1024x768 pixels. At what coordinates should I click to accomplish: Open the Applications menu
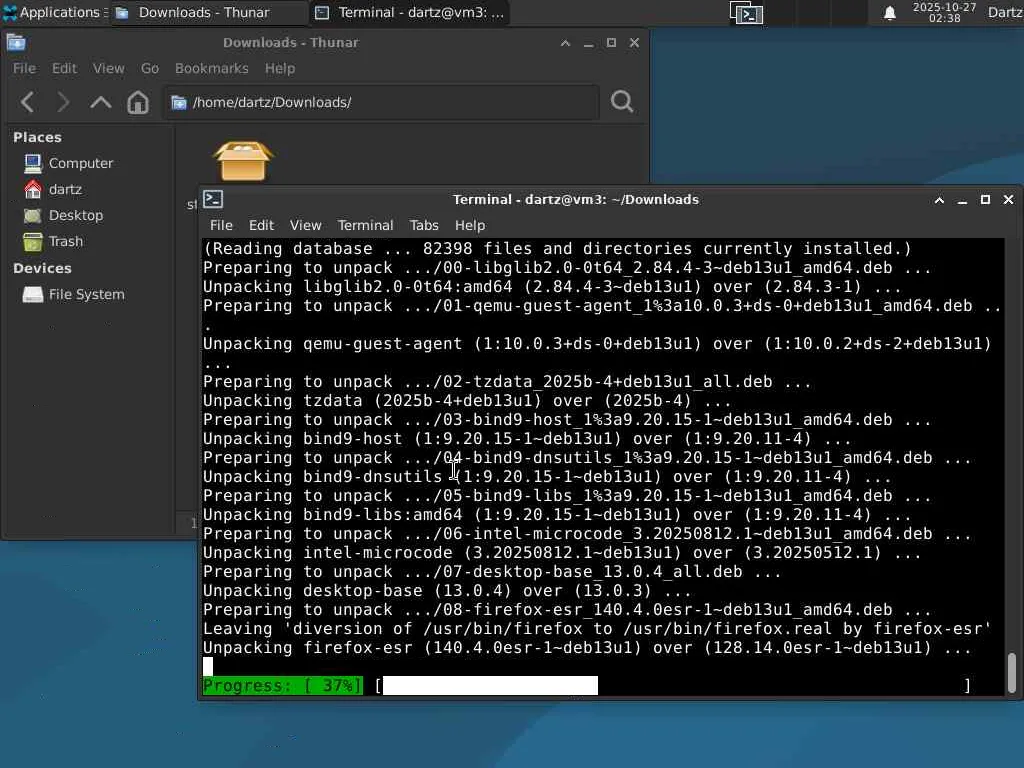coord(54,12)
